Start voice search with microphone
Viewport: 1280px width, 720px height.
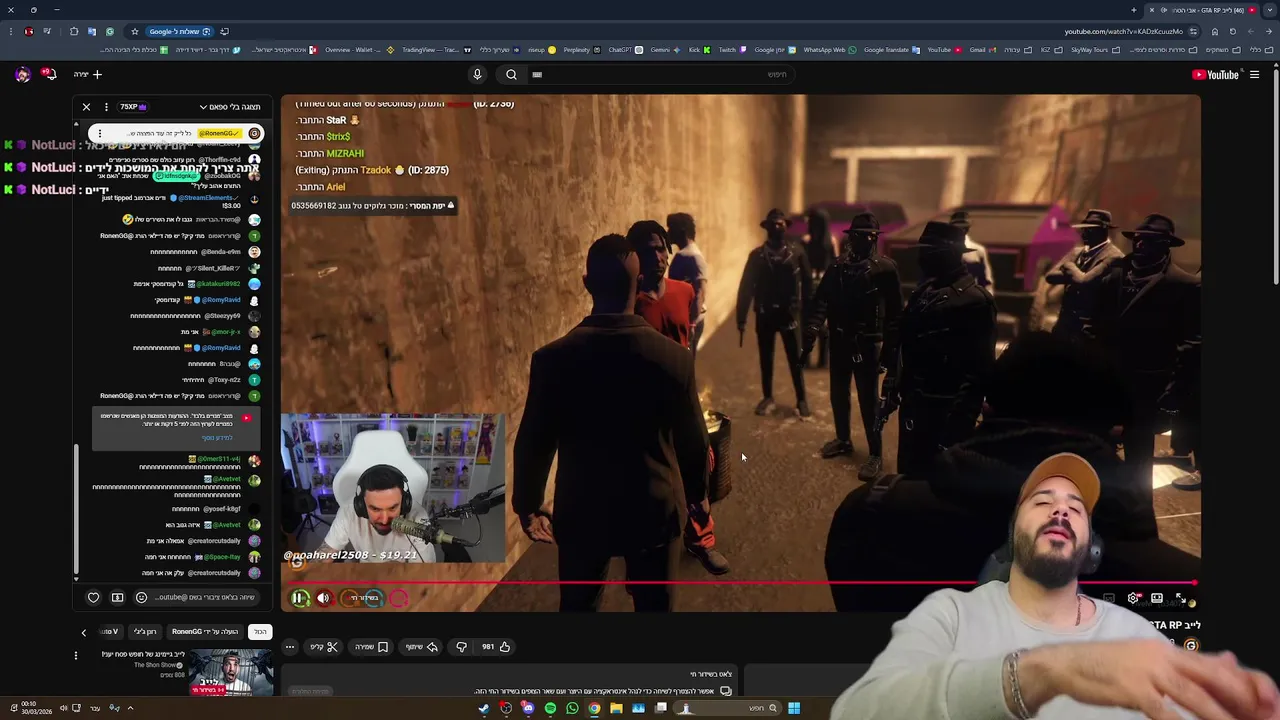tap(477, 74)
